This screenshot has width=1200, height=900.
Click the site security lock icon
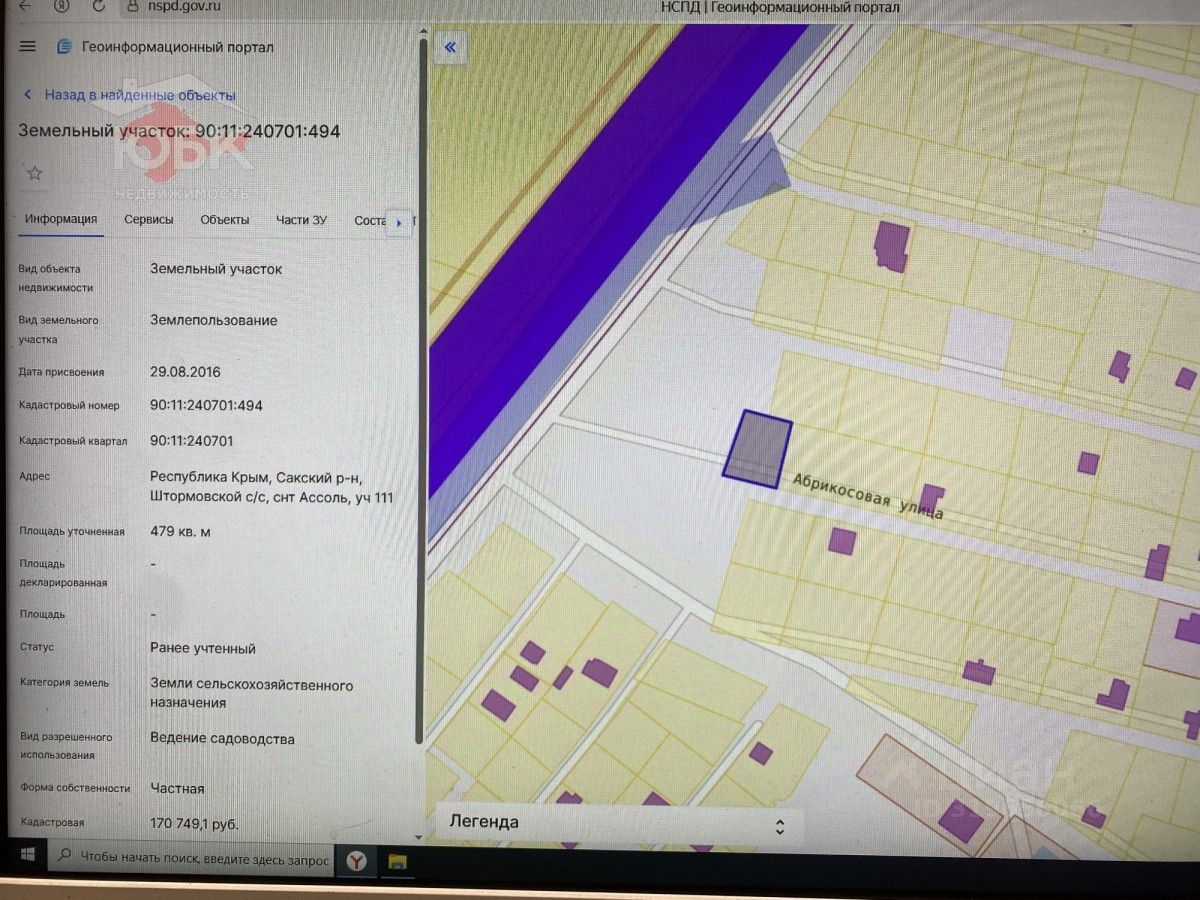pyautogui.click(x=133, y=5)
